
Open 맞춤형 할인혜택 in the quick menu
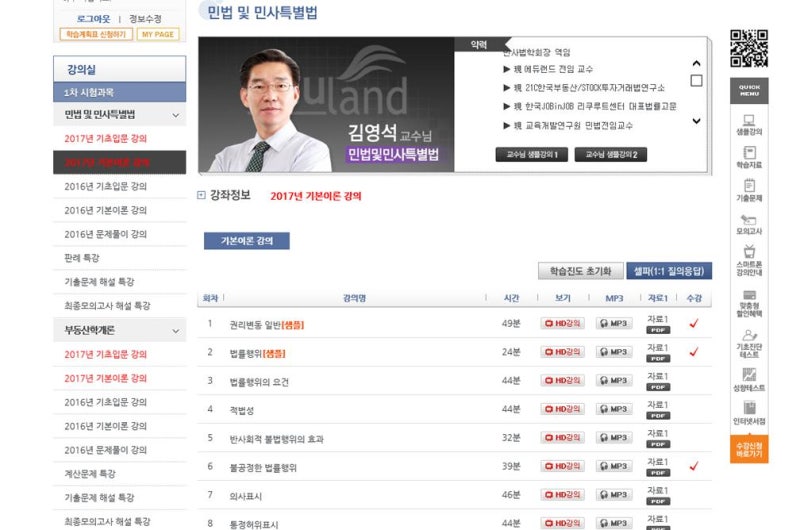(x=749, y=303)
